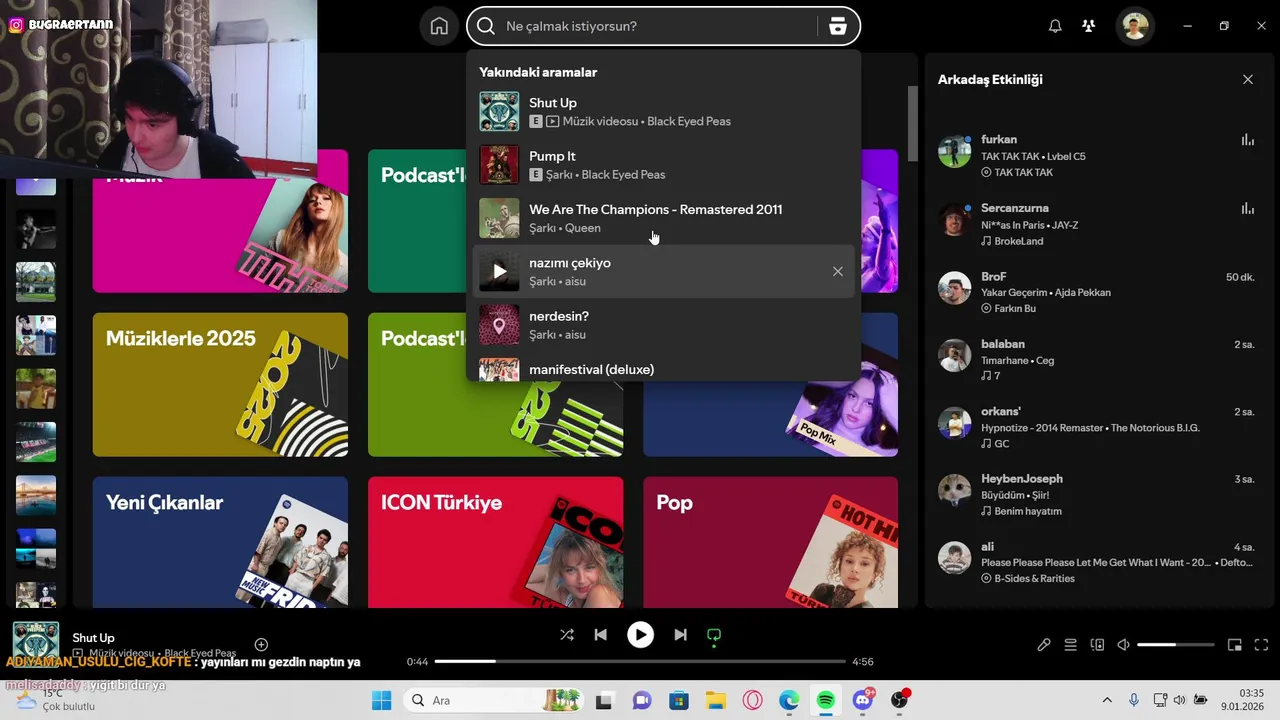1280x720 pixels.
Task: Open BroF's profile in friend activity
Action: pos(955,288)
